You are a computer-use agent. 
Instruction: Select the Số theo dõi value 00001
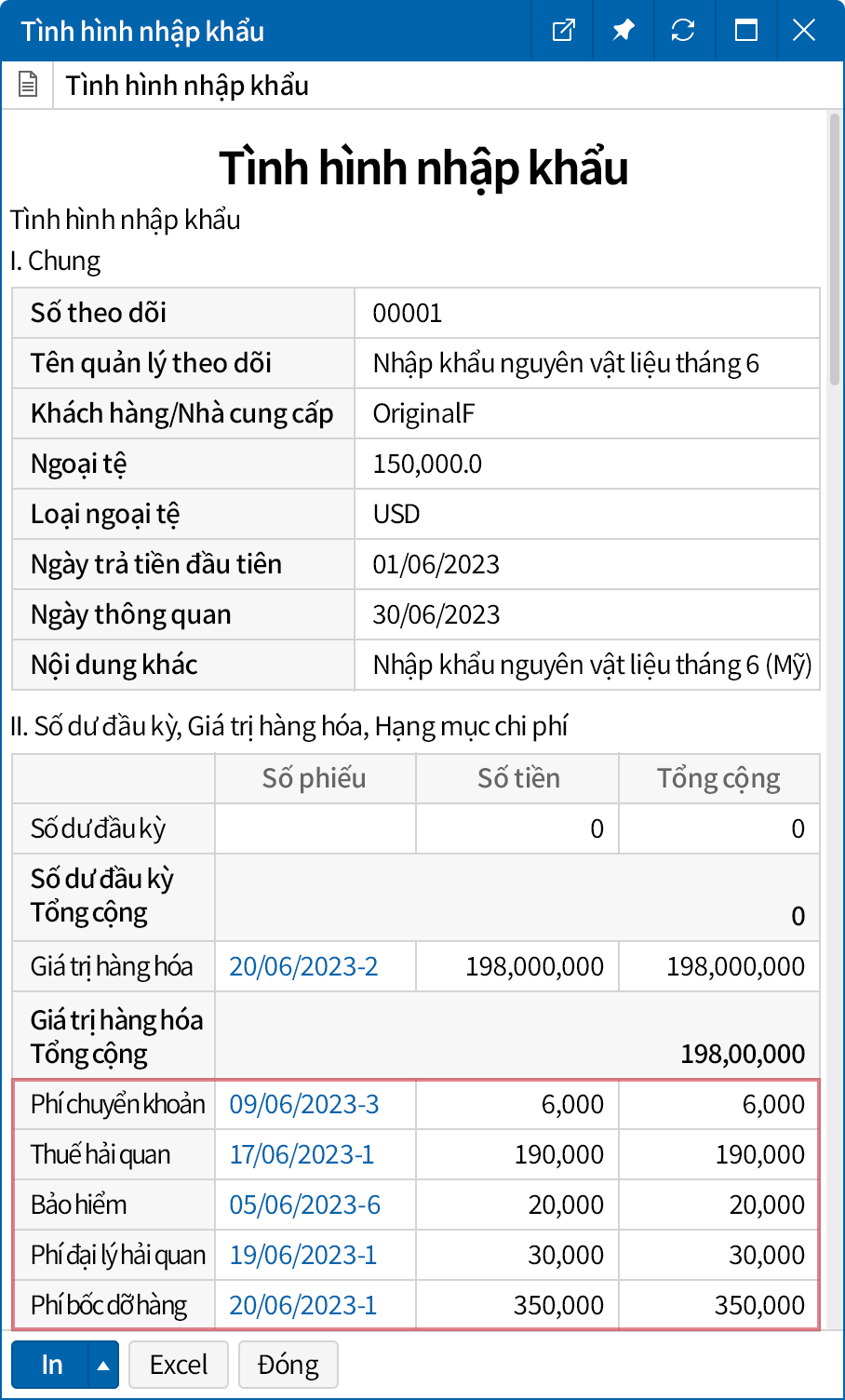(408, 314)
